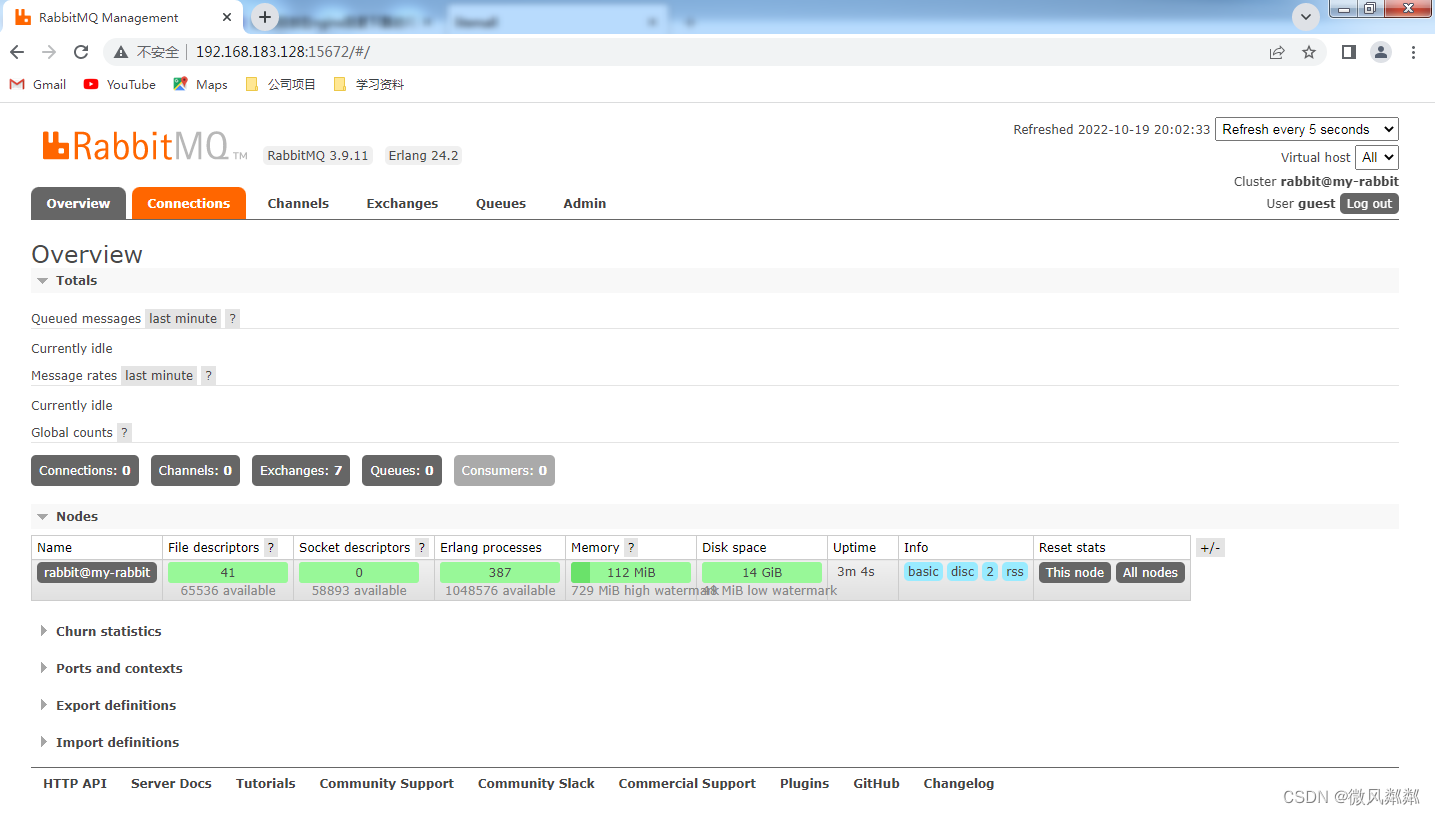Click the Consumers: 0 count button
This screenshot has width=1435, height=815.
(x=504, y=471)
